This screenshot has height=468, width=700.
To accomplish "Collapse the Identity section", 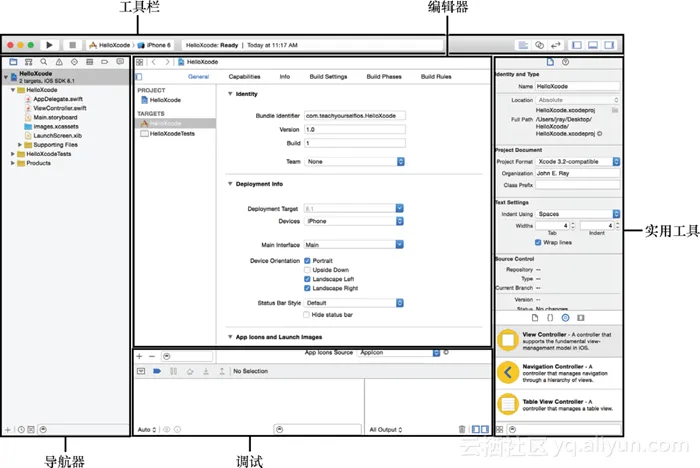I will pos(230,94).
